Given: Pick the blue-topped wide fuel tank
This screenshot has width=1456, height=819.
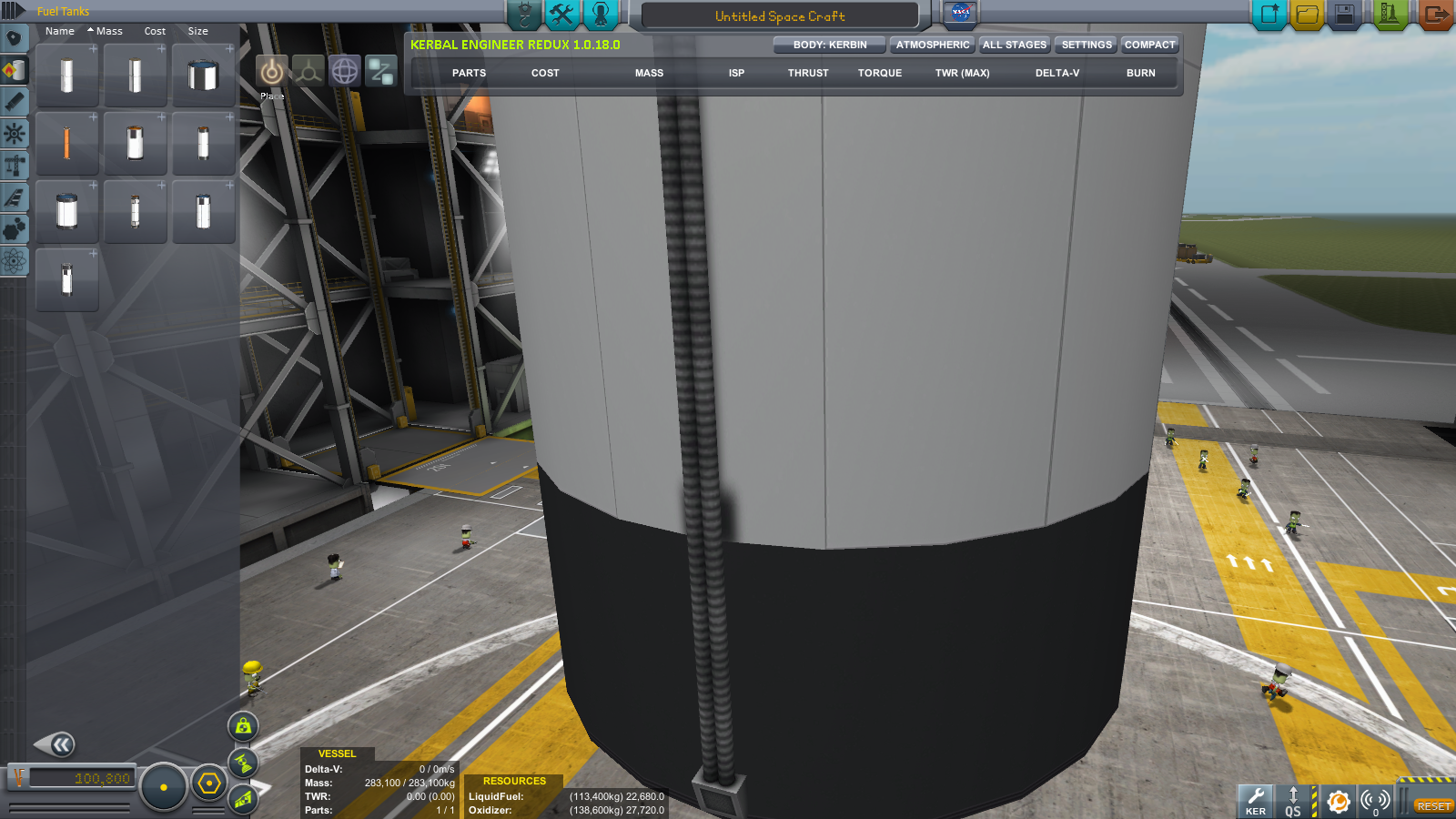Looking at the screenshot, I should coord(203,76).
